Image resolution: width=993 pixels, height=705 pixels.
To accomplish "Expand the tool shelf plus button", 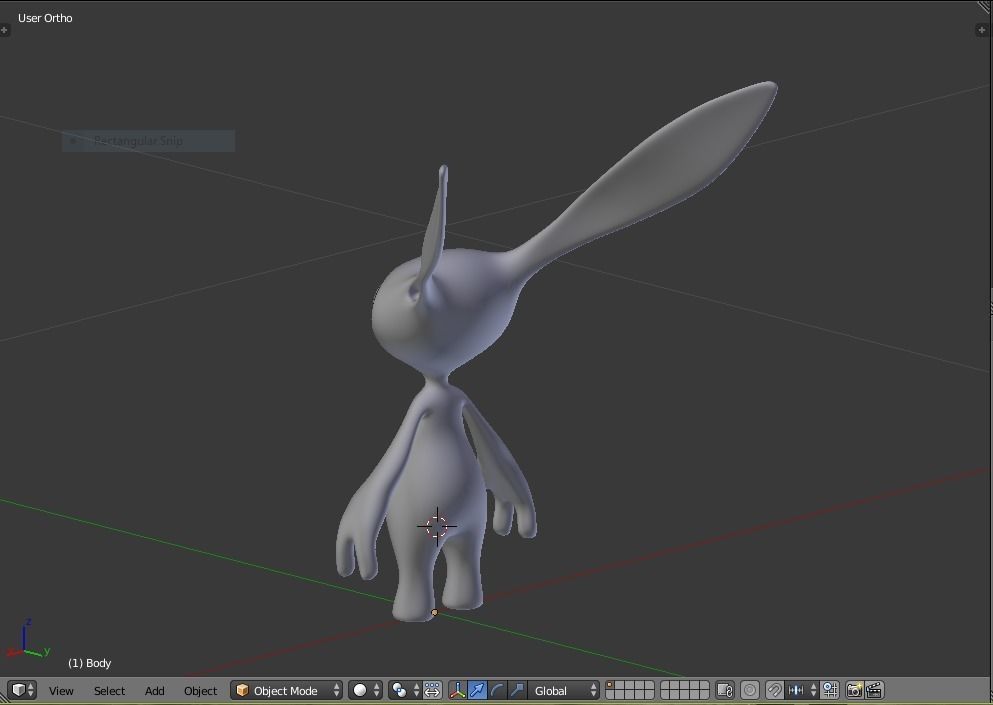I will [x=4, y=30].
